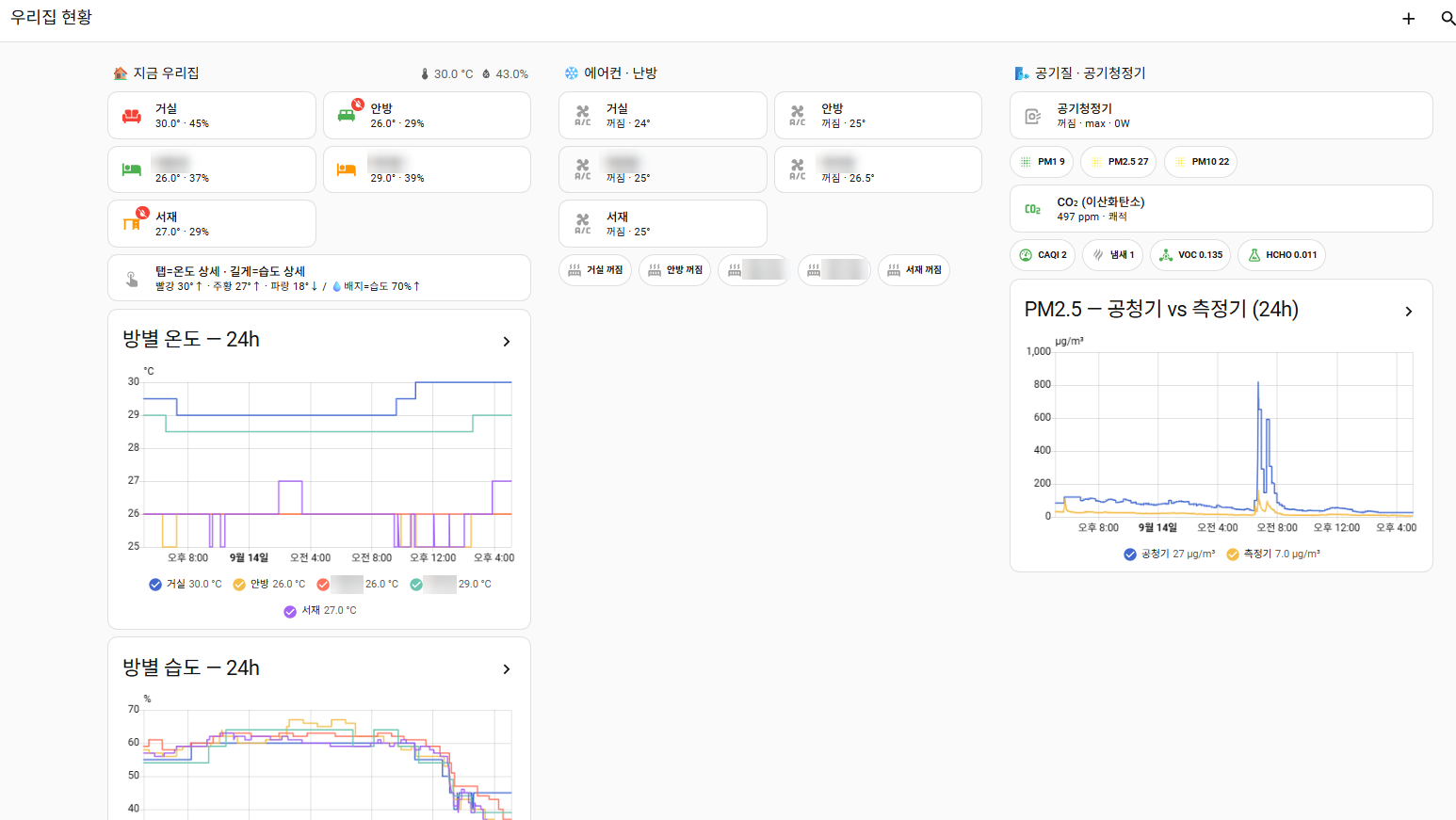Click the sofa icon on the 거실 30.0° tile
This screenshot has width=1456, height=820.
click(132, 116)
